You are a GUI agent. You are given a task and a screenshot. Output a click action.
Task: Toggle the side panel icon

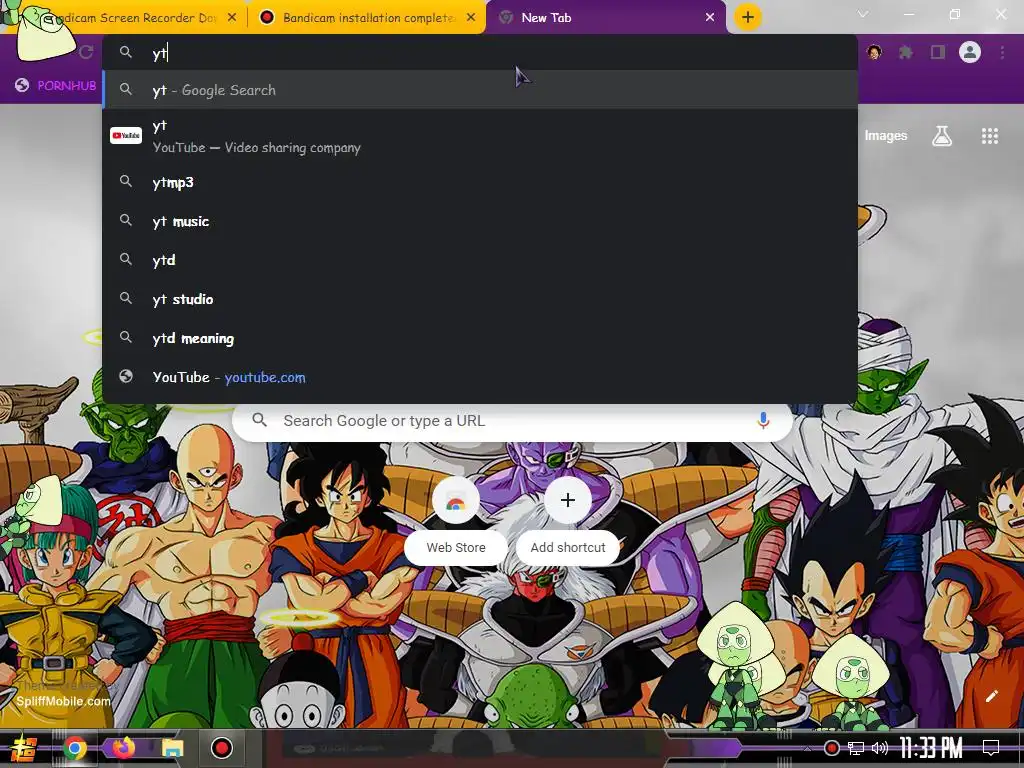tap(938, 52)
